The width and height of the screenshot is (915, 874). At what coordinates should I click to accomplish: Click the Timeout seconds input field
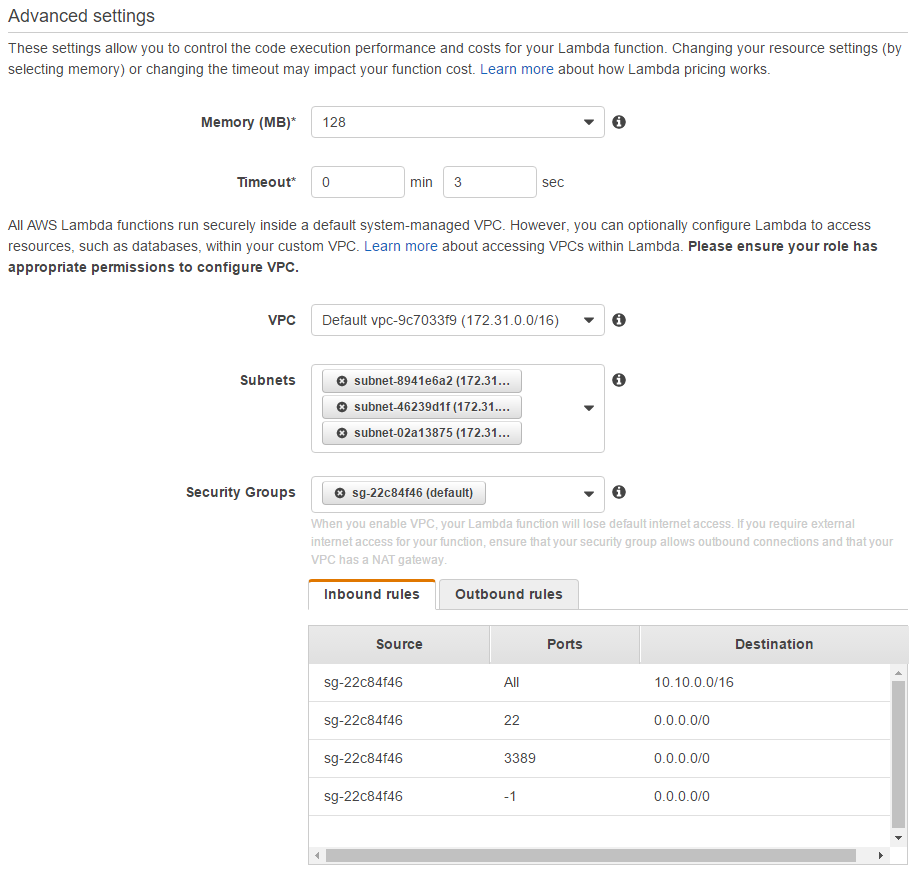coord(490,182)
